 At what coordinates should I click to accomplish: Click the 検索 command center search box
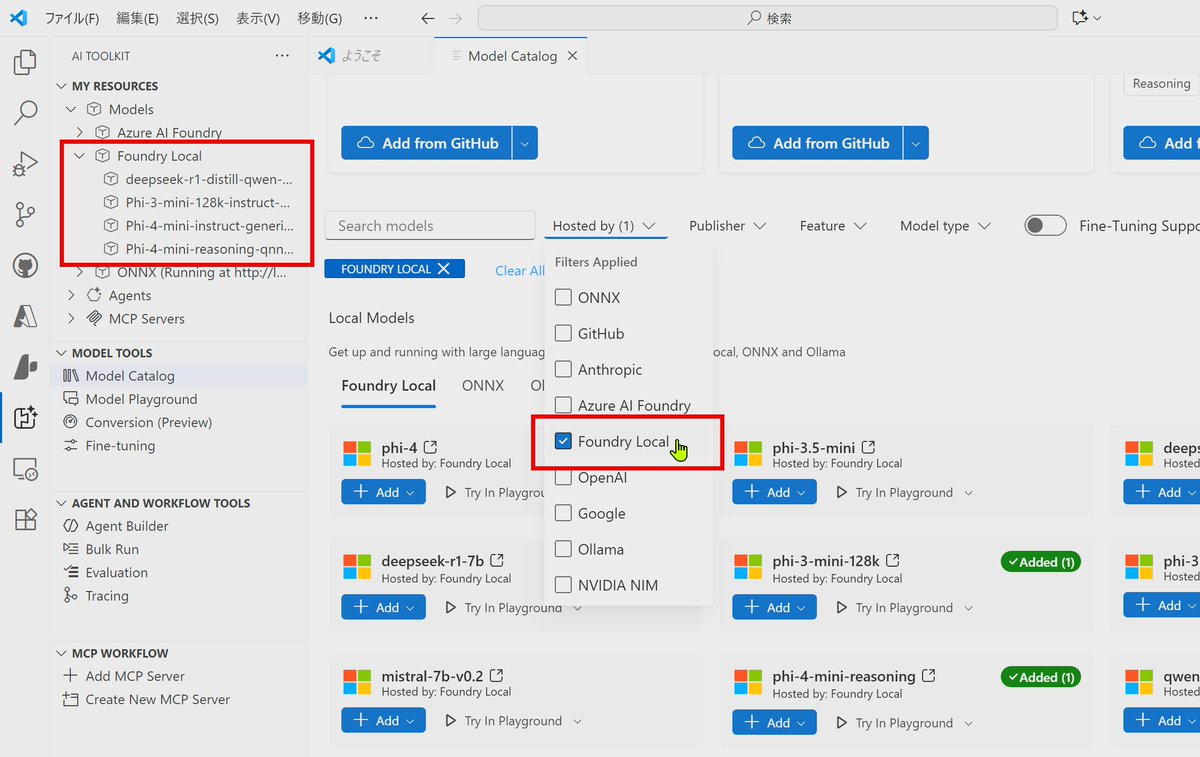[767, 18]
